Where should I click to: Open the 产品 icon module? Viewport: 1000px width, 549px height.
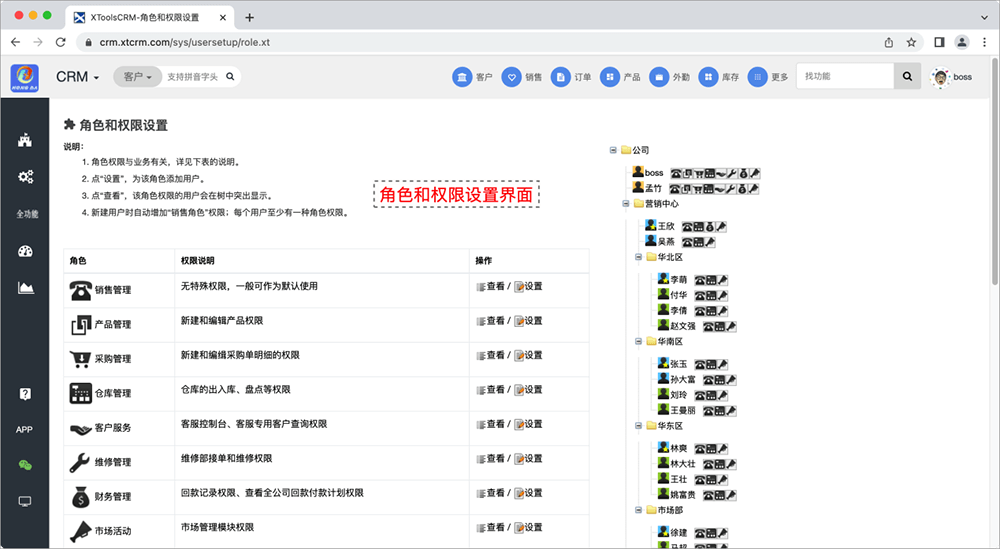coord(610,77)
